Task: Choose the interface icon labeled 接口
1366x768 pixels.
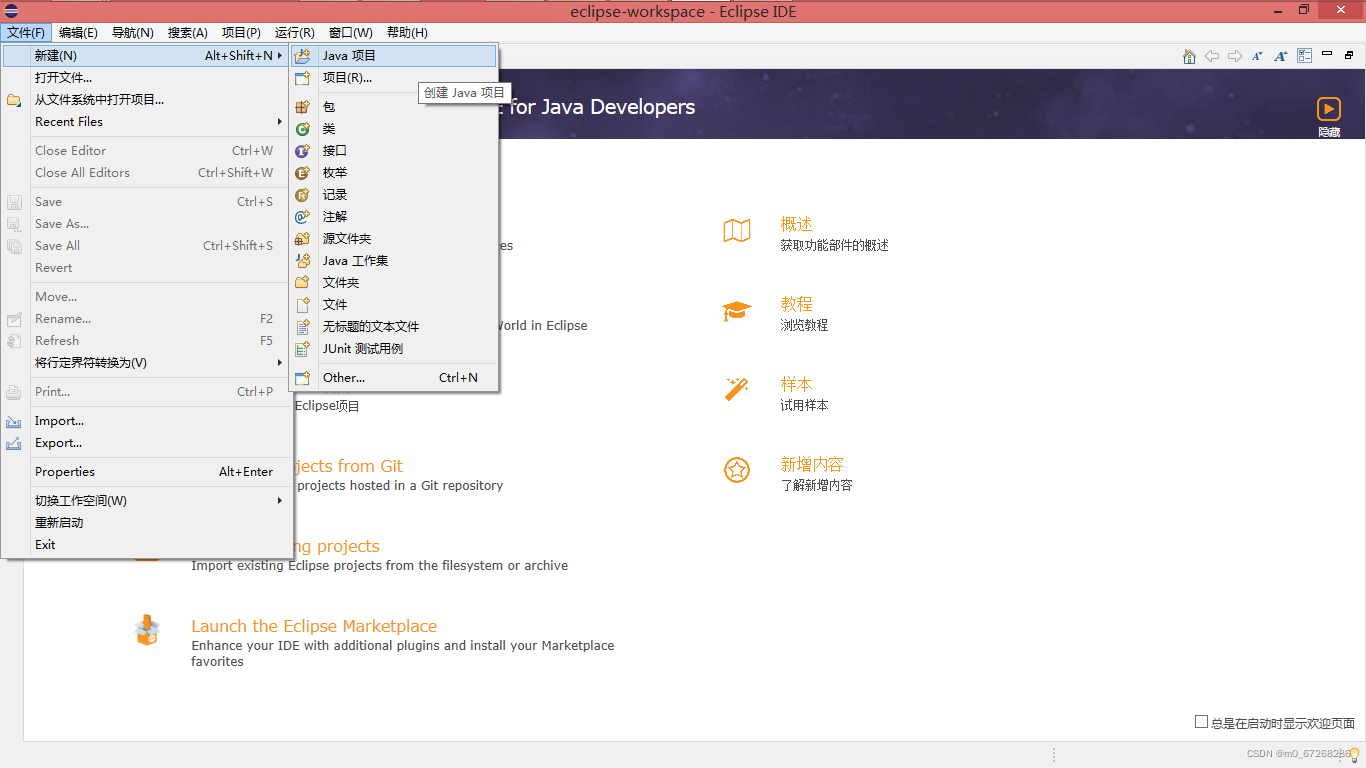Action: tap(302, 151)
